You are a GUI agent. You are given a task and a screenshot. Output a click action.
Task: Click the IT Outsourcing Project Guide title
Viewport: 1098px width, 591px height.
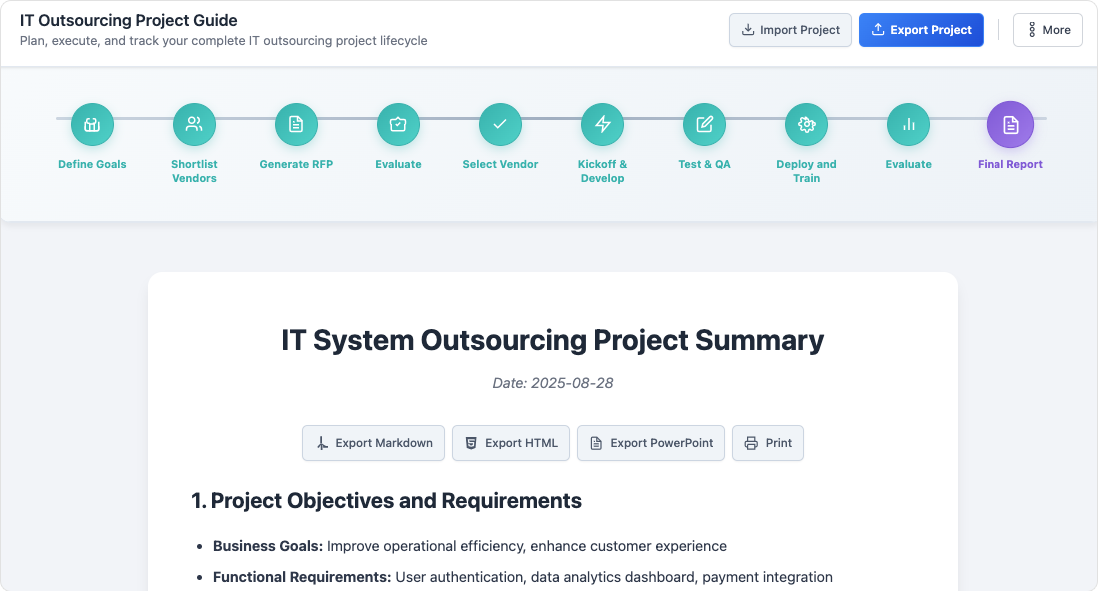(128, 20)
